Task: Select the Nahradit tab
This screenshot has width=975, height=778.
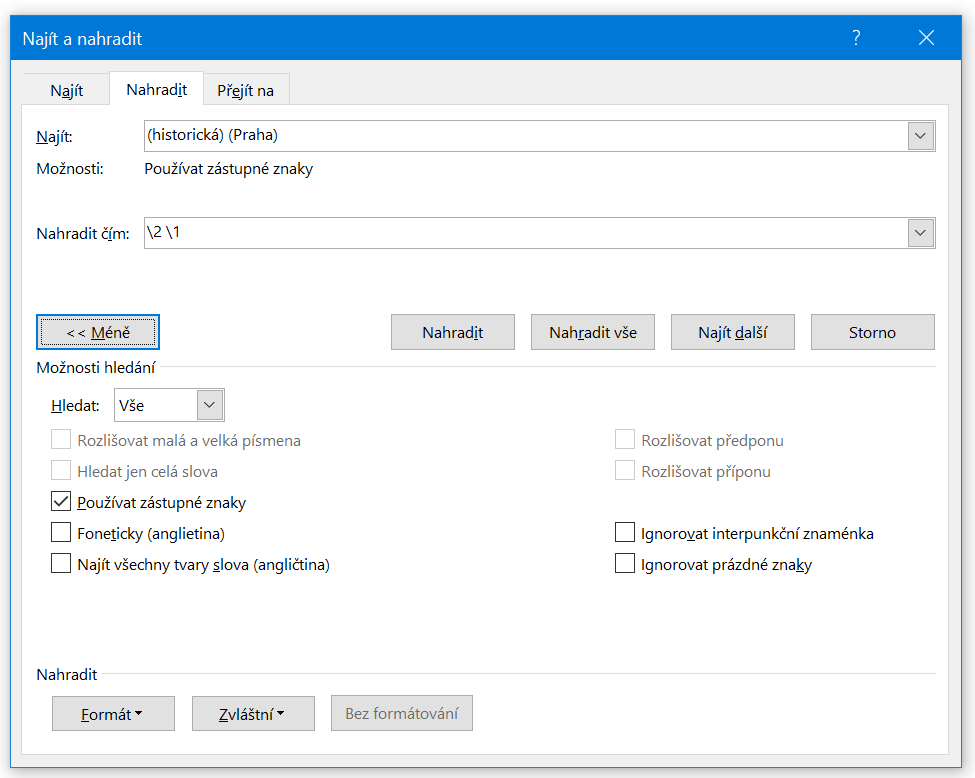Action: coord(156,89)
